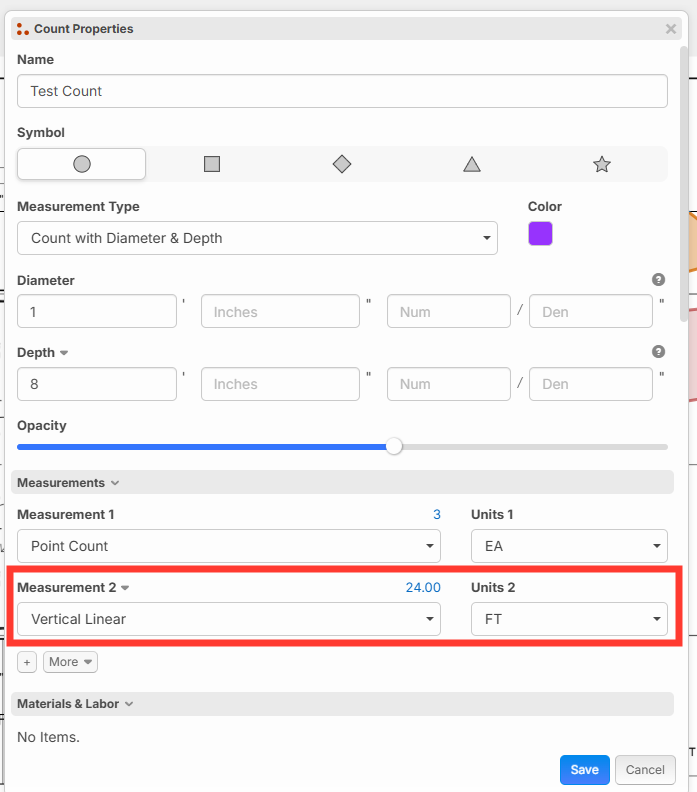Open the Units 2 FT dropdown
This screenshot has height=792, width=697.
click(x=569, y=619)
